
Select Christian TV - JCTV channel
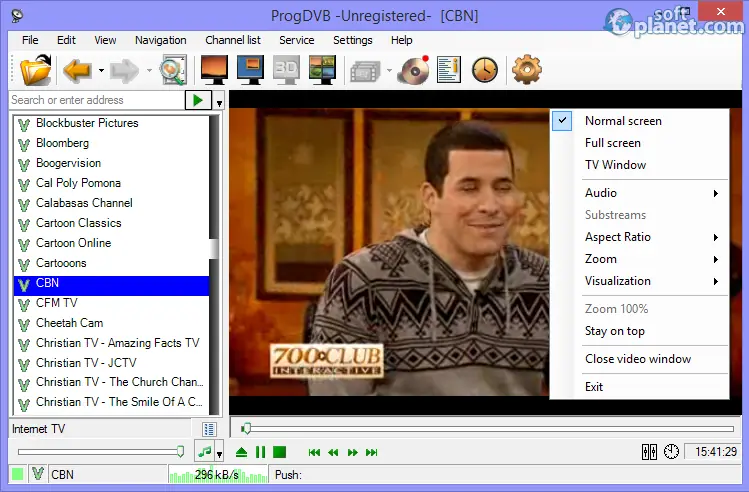(x=111, y=363)
